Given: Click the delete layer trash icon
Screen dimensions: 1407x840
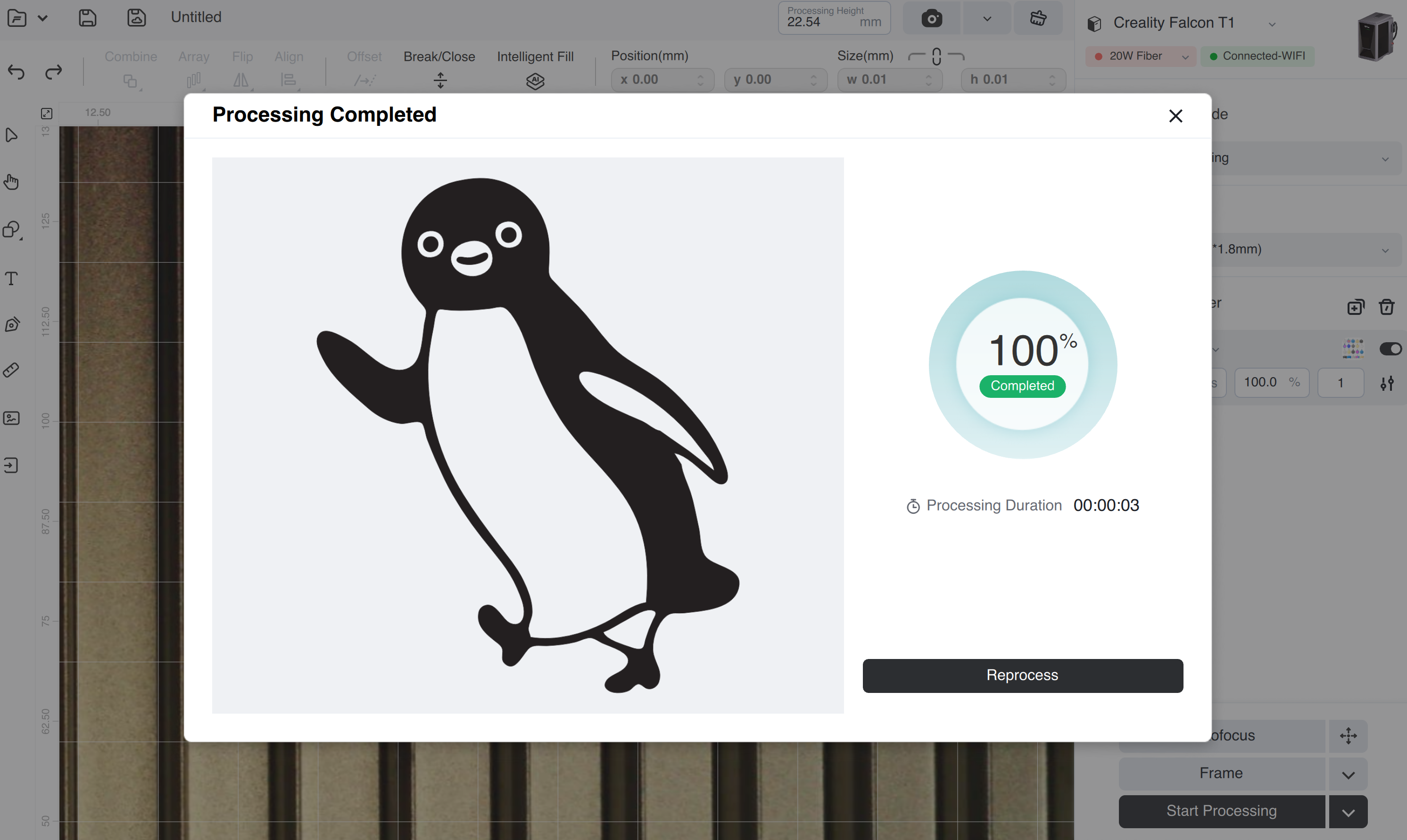Looking at the screenshot, I should tap(1387, 306).
